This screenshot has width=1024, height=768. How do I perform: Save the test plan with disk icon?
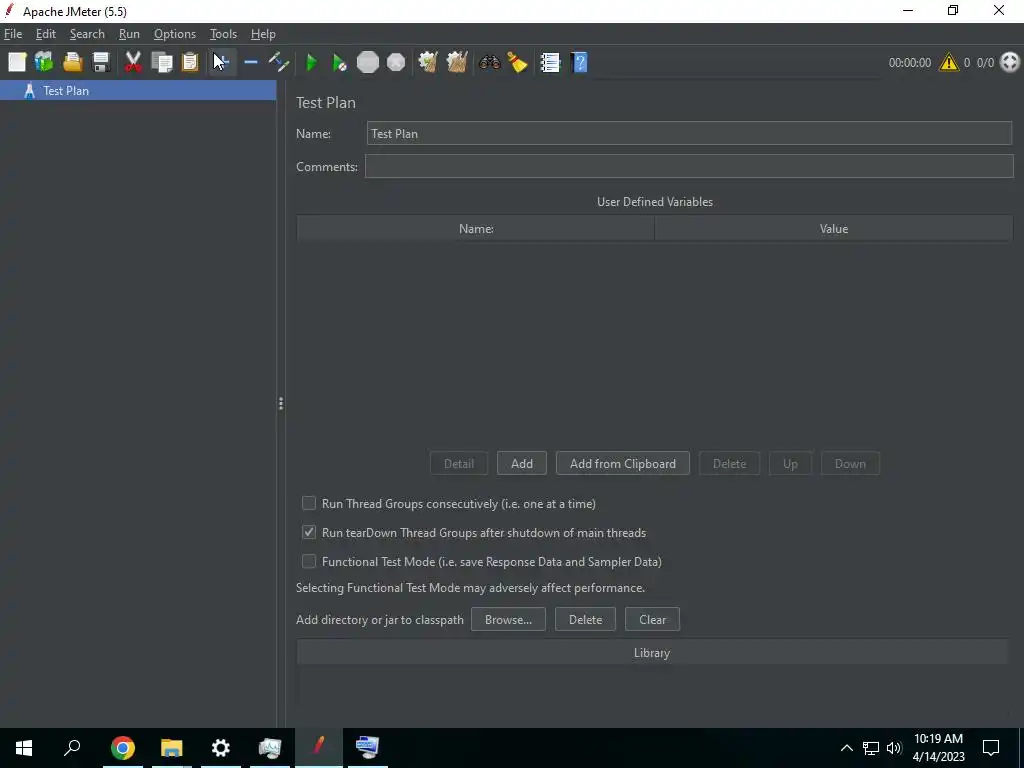101,62
